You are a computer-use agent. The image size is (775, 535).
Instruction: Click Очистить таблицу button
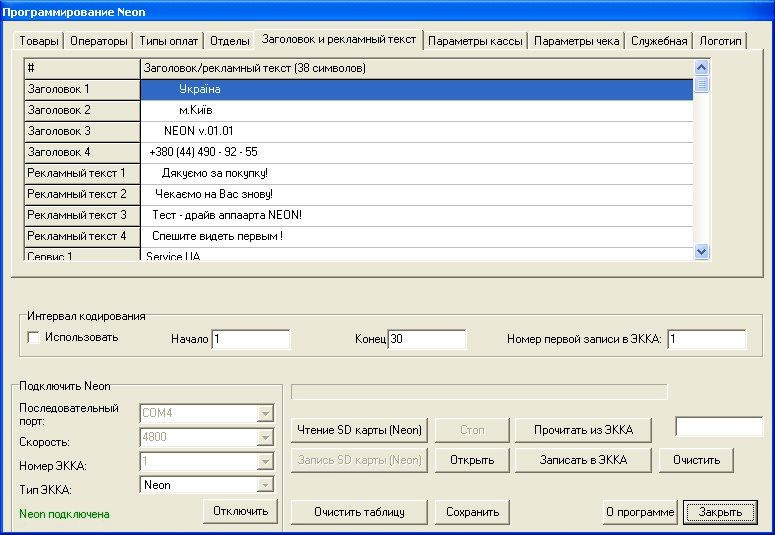pyautogui.click(x=359, y=512)
